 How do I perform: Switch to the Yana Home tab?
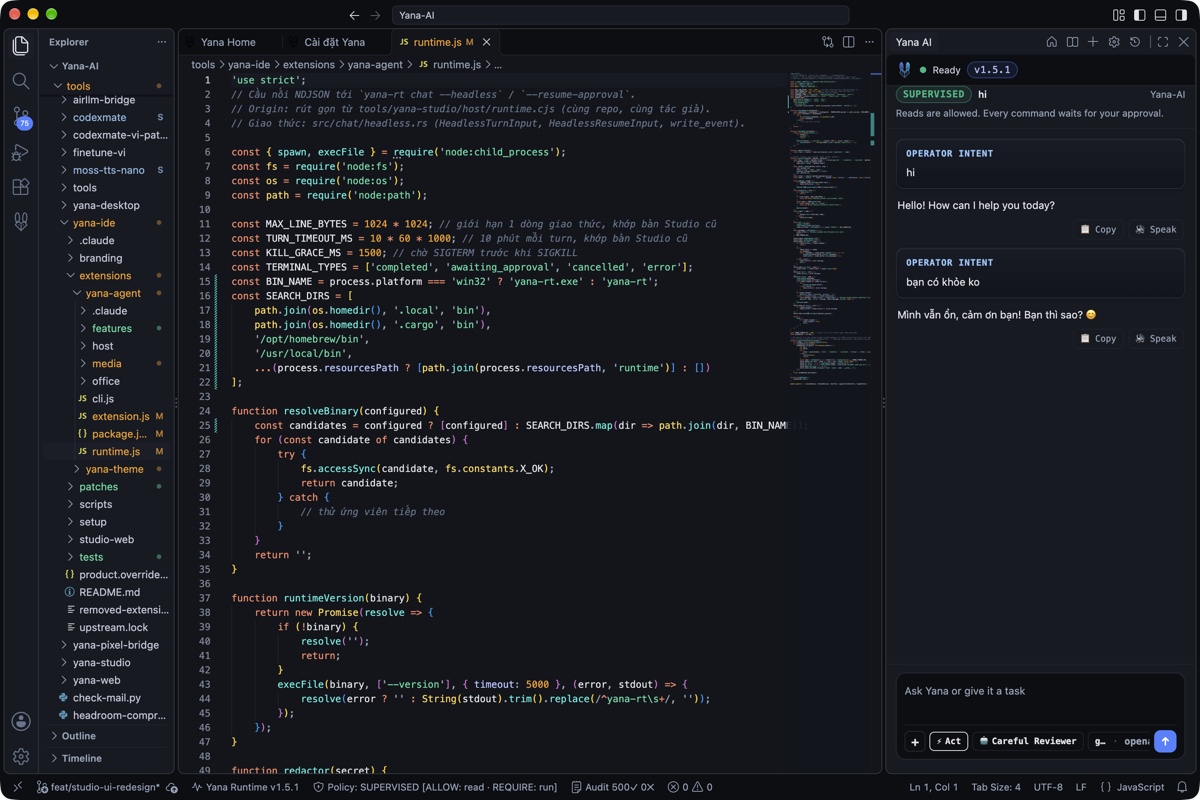pyautogui.click(x=228, y=42)
